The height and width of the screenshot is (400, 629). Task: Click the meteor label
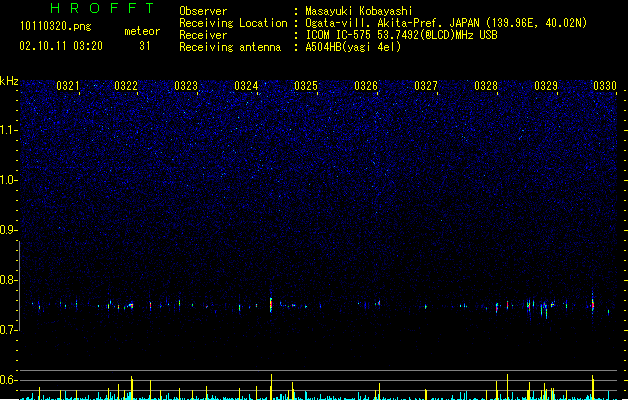click(142, 31)
